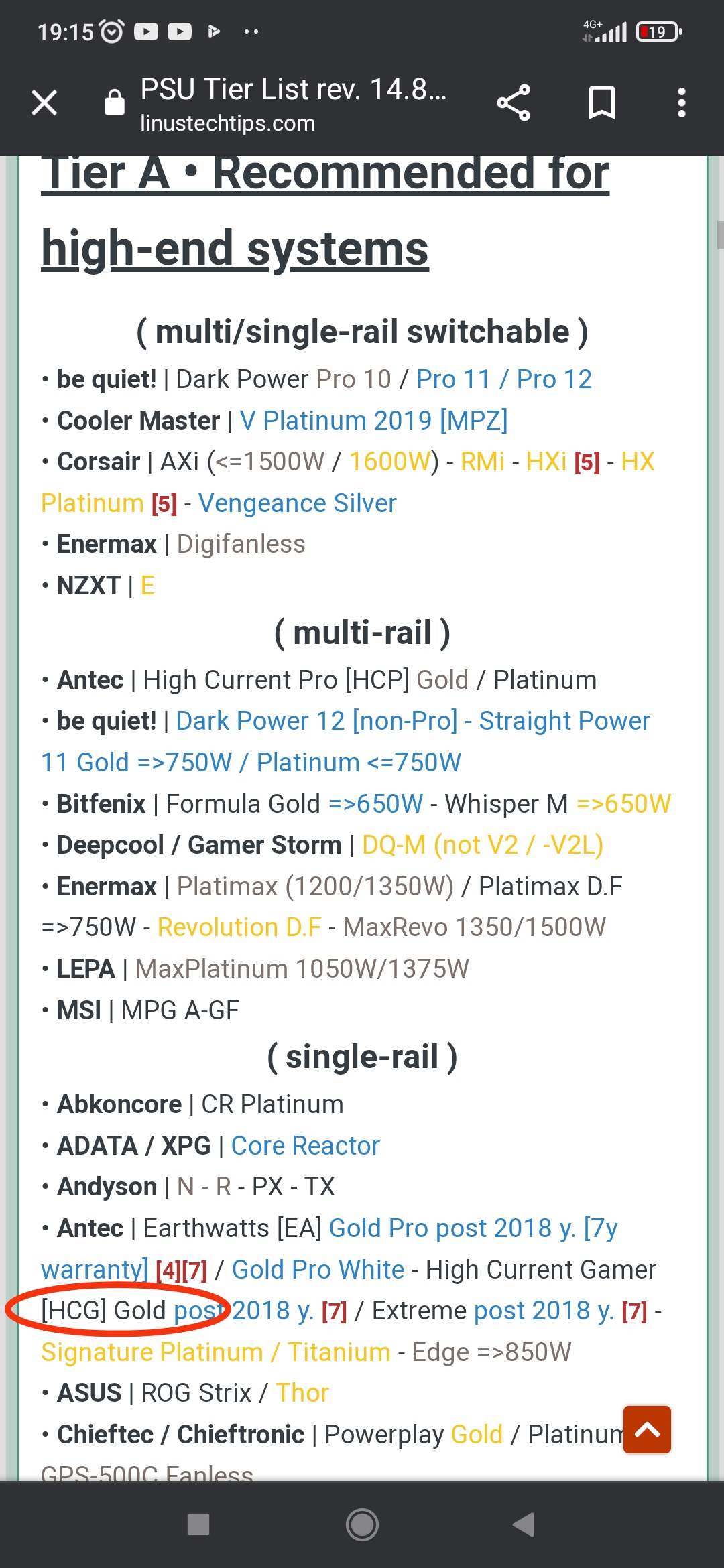The height and width of the screenshot is (1568, 724).
Task: Tap the share icon
Action: (x=514, y=103)
